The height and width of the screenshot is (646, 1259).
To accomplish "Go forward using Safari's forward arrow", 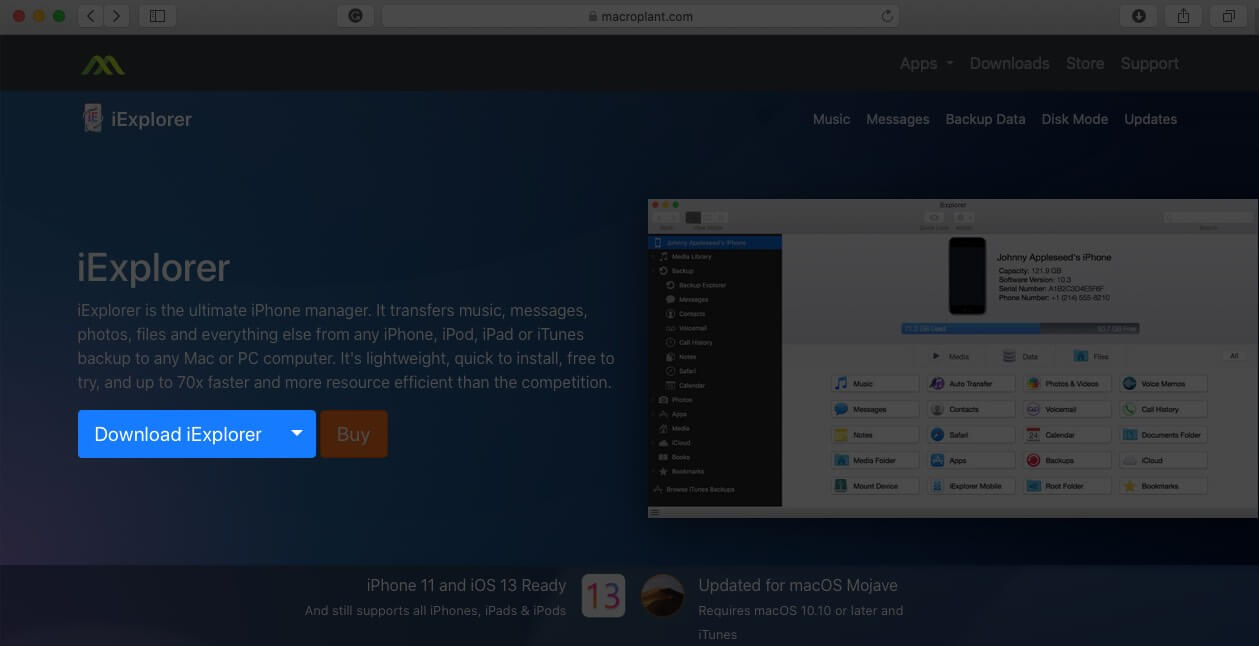I will coord(117,16).
